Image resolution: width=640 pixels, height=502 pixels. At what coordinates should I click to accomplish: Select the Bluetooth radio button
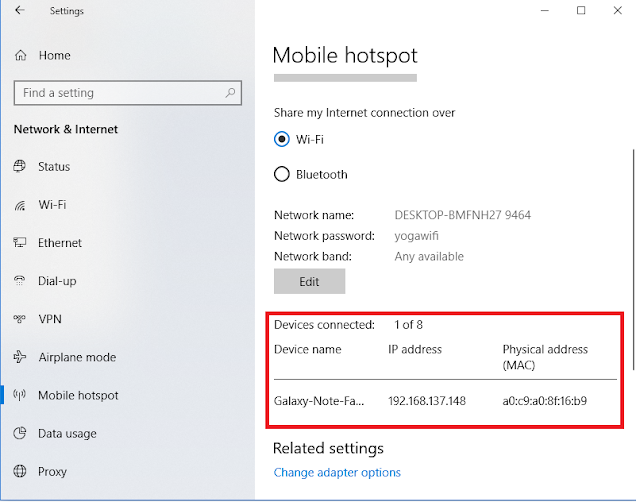coord(282,174)
